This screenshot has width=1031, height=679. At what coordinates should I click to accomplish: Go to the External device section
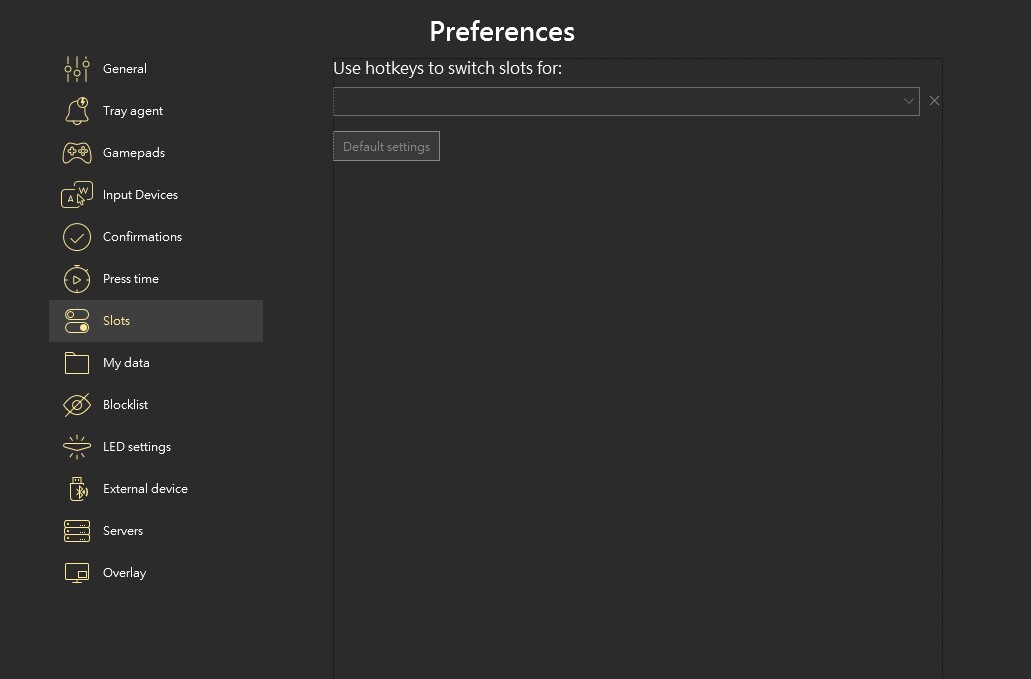[x=145, y=489]
